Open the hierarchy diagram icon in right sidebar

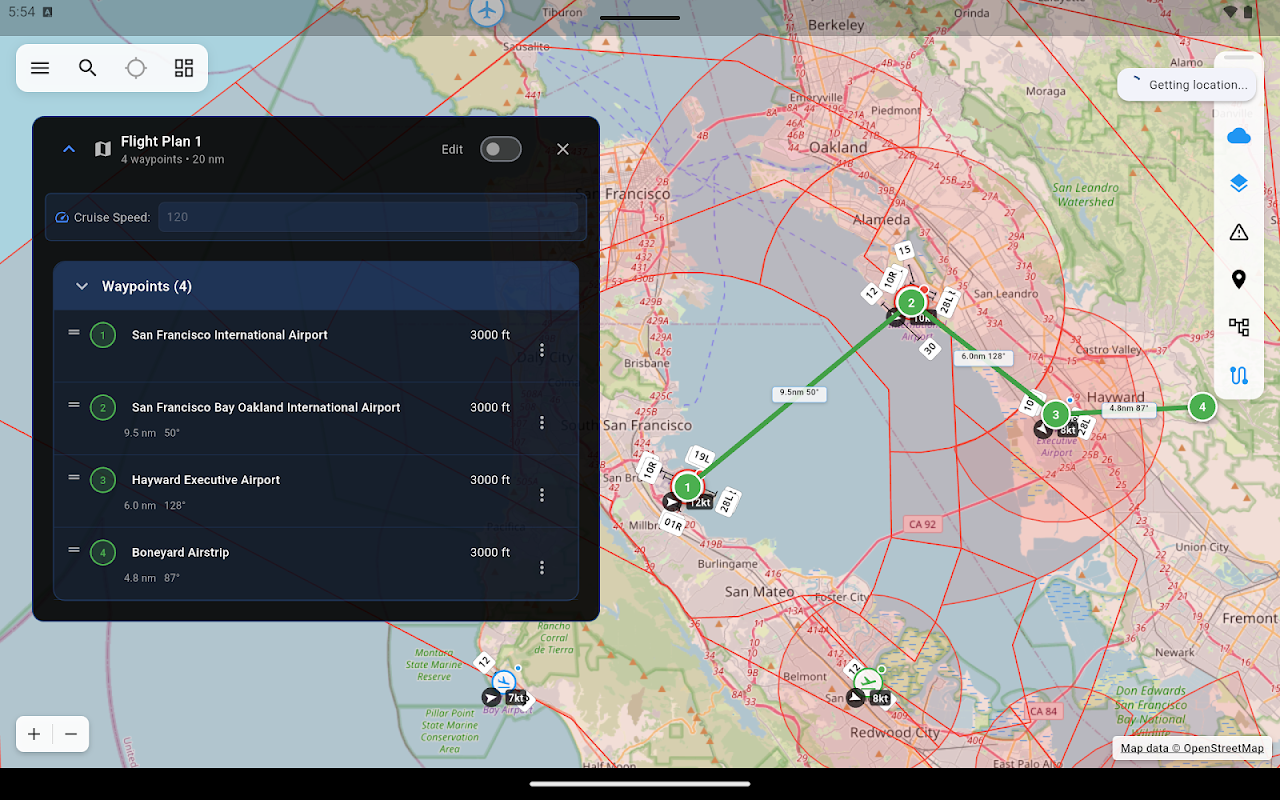[1239, 327]
